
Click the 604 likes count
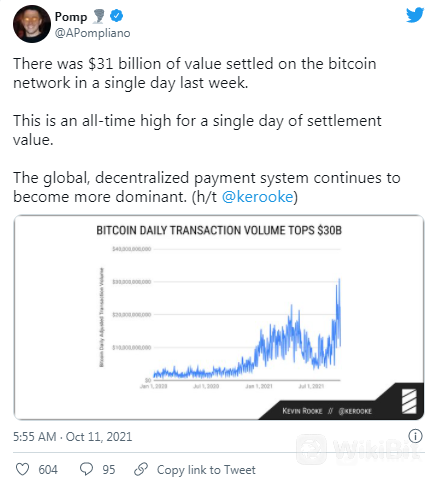[x=48, y=470]
